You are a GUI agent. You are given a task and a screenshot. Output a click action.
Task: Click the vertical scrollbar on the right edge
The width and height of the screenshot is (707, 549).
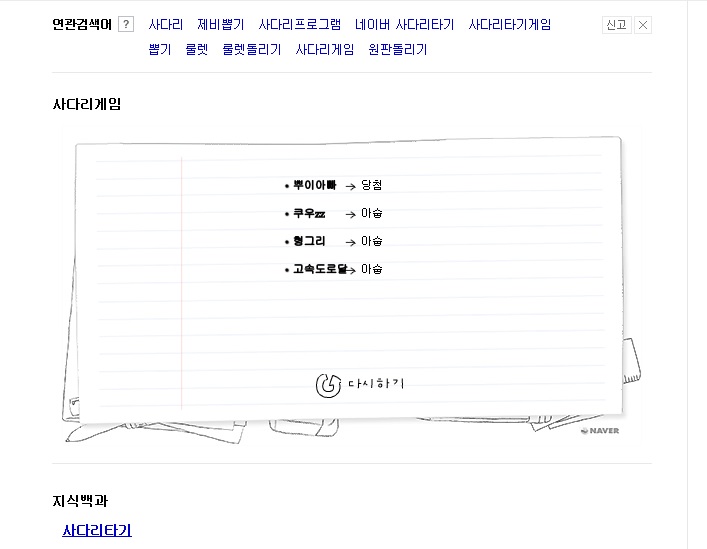point(696,274)
